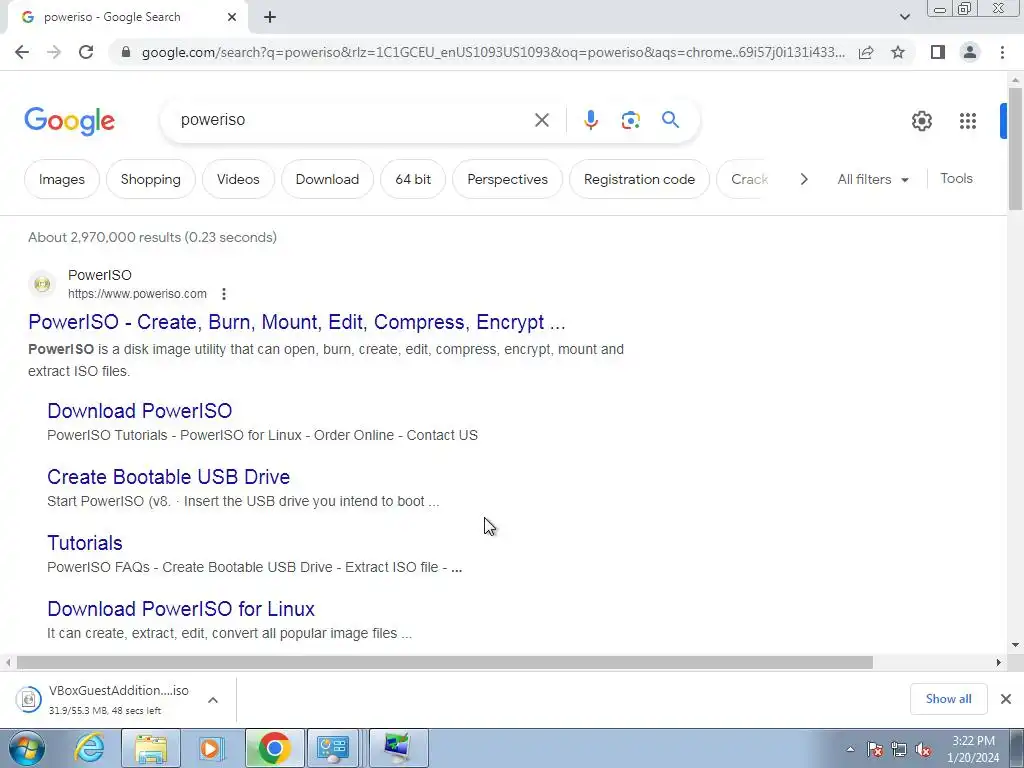Apply the Perspectives search chip

point(507,179)
